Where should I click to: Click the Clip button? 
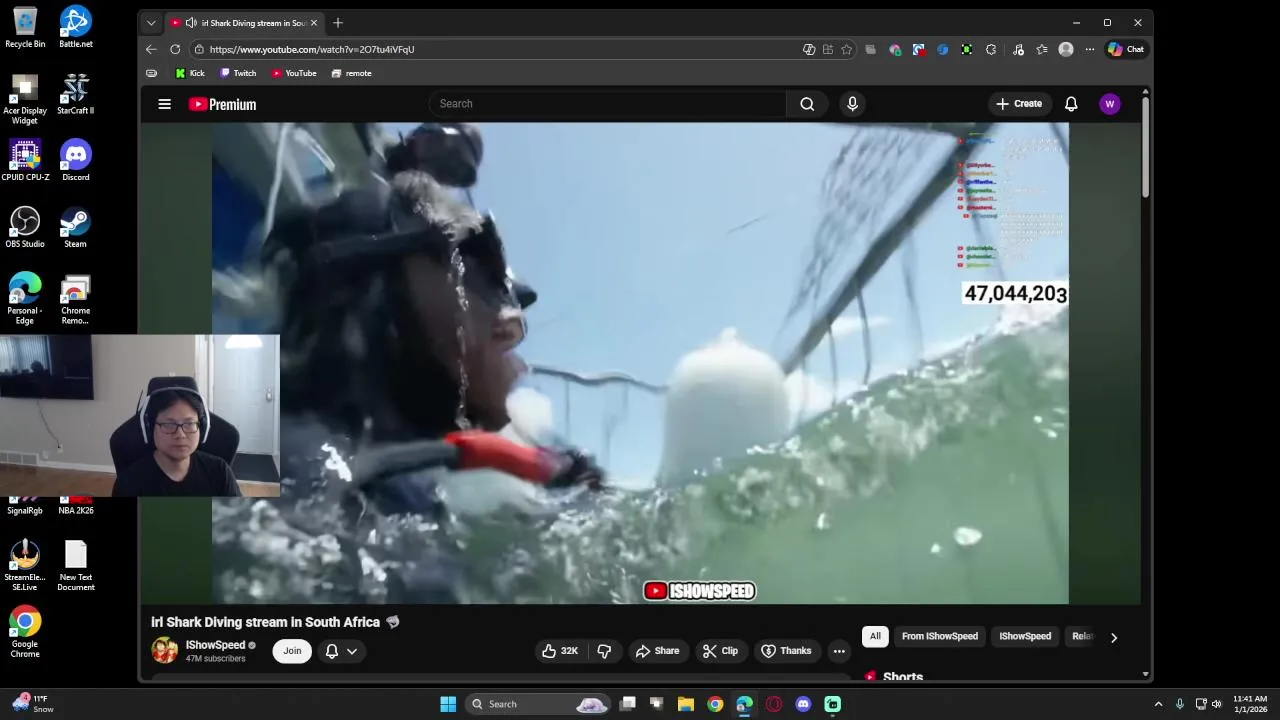pos(720,651)
